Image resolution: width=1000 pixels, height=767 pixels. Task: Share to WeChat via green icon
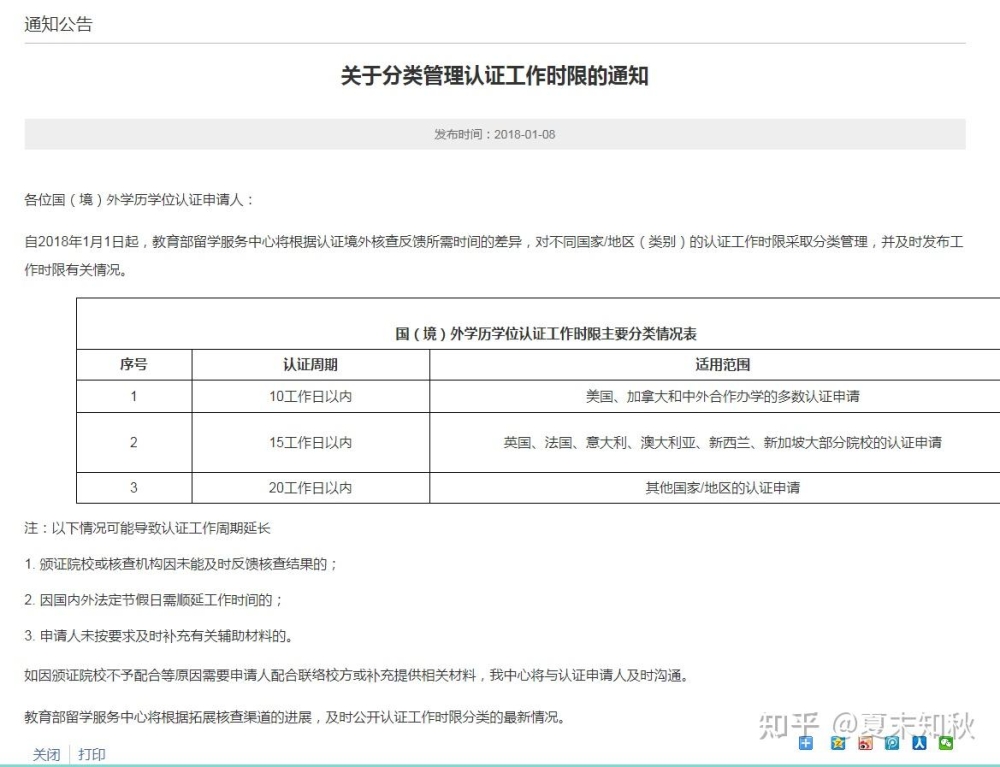(946, 743)
